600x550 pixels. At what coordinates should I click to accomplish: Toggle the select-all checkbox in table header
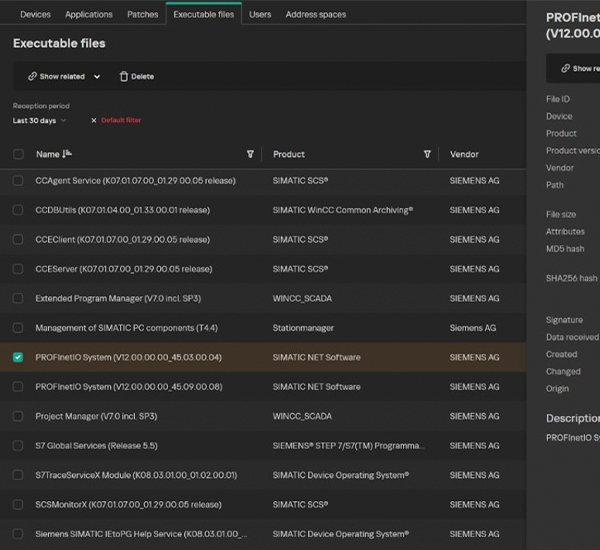tap(18, 154)
